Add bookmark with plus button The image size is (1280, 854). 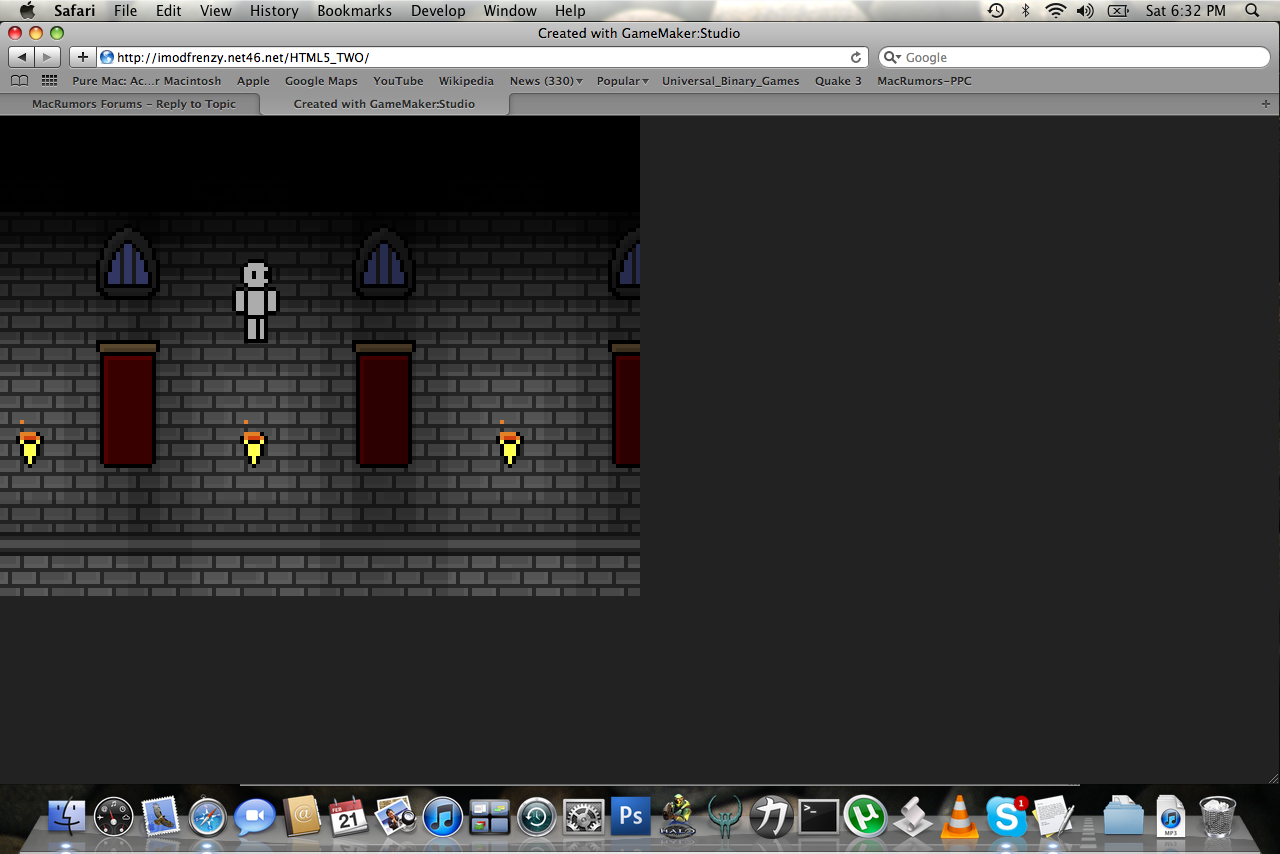point(83,57)
